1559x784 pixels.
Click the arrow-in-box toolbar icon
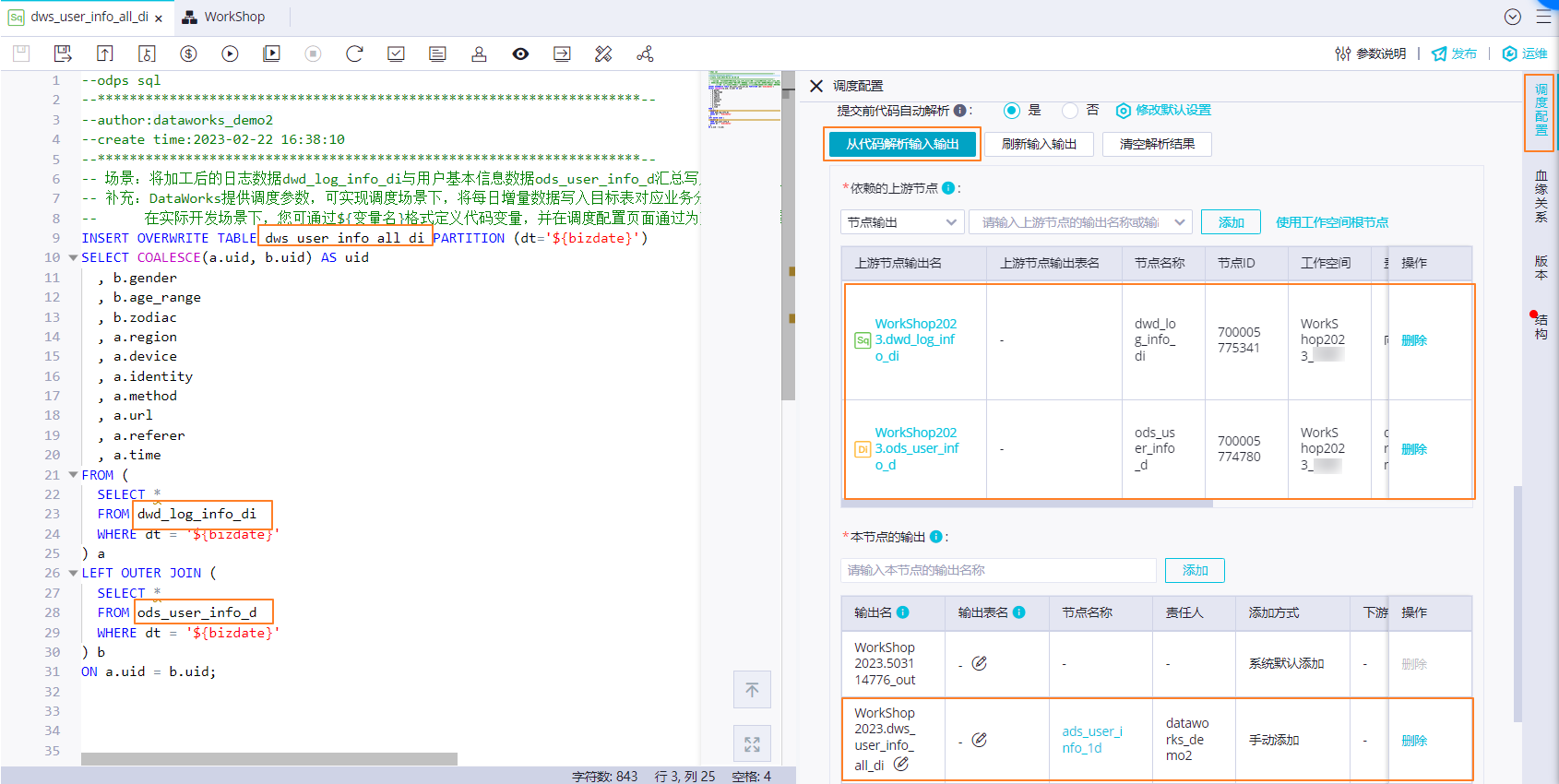(x=562, y=53)
